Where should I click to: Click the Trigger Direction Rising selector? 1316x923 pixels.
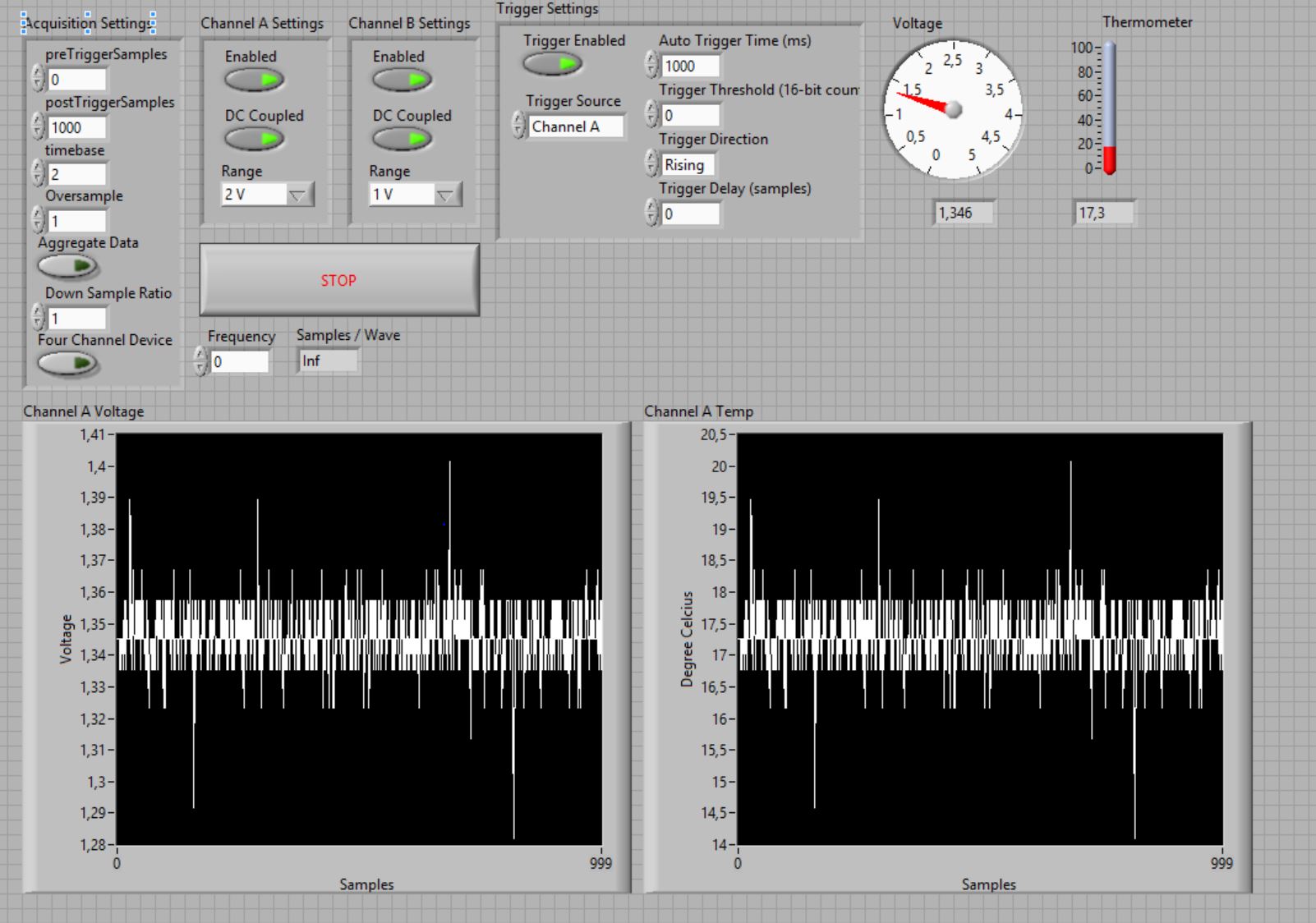pos(688,164)
